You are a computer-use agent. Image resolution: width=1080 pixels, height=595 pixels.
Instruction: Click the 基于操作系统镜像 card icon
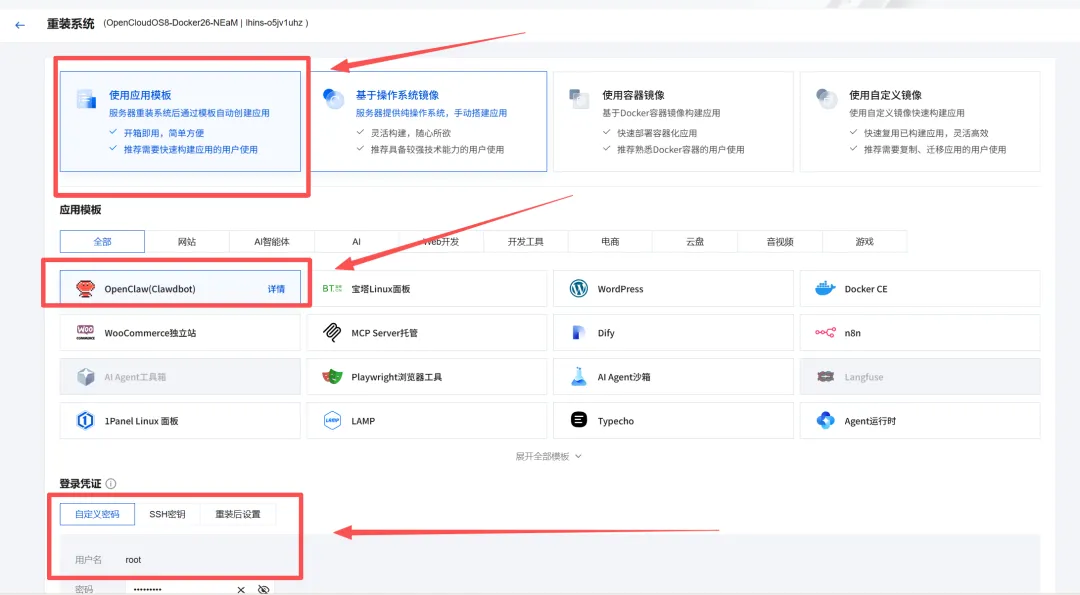tap(333, 99)
